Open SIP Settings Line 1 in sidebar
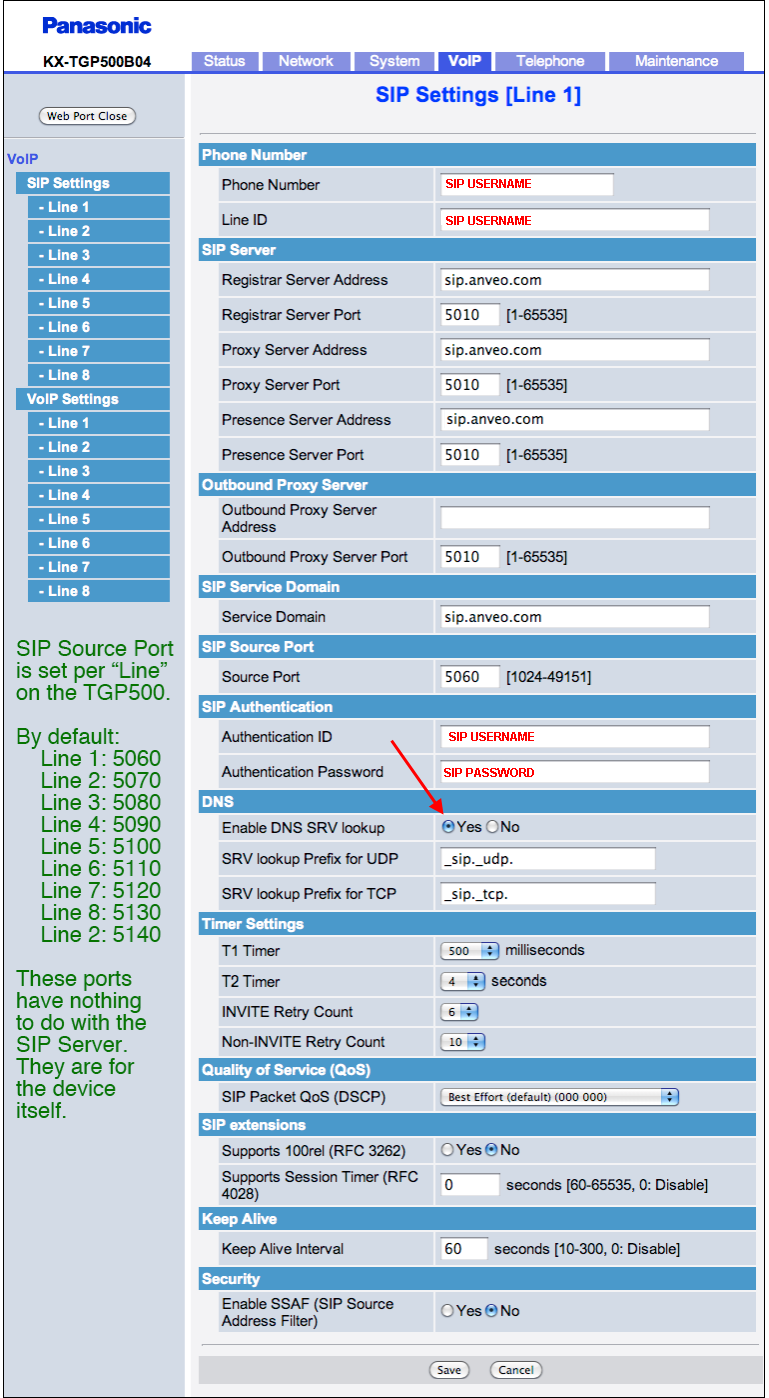The width and height of the screenshot is (769, 1398). (99, 207)
